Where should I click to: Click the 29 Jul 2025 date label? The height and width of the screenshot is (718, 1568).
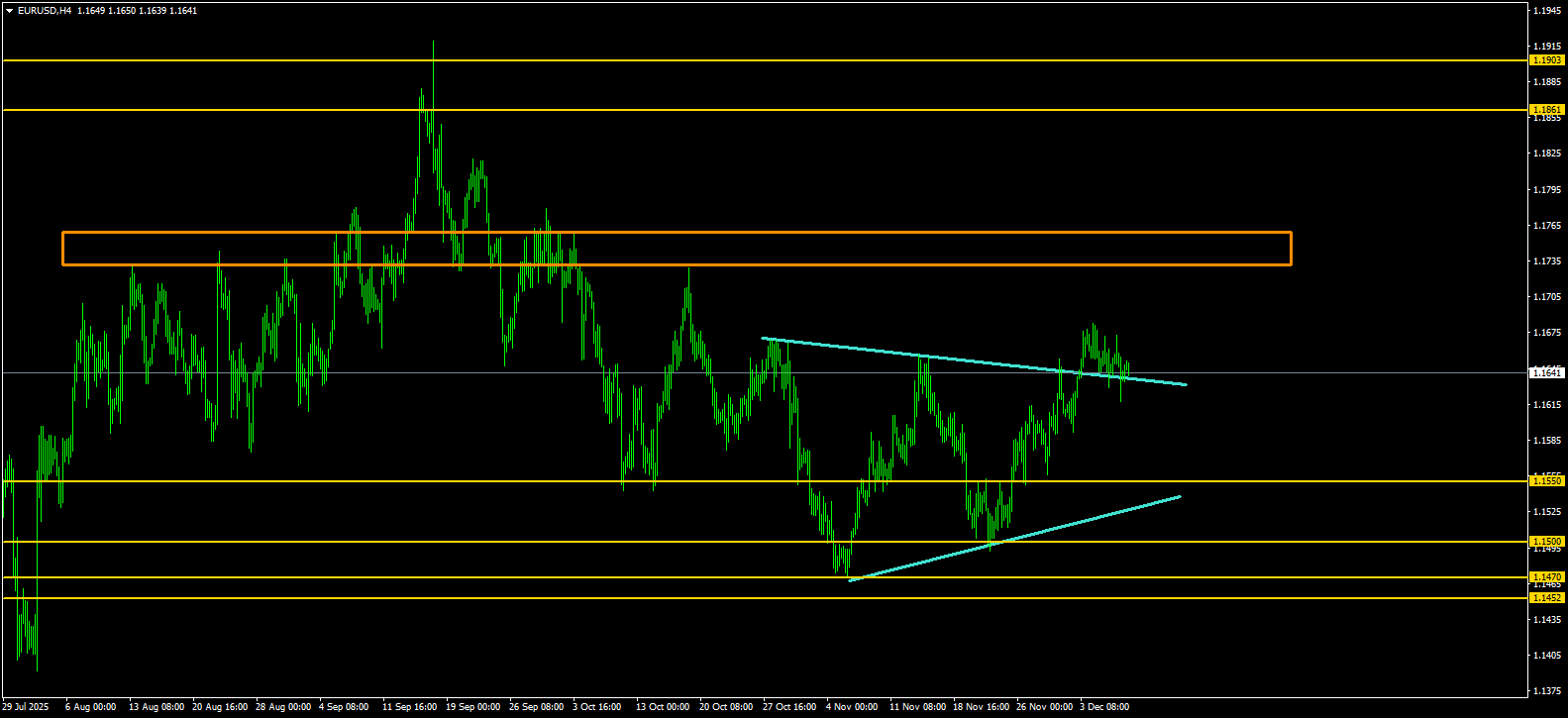(x=26, y=707)
